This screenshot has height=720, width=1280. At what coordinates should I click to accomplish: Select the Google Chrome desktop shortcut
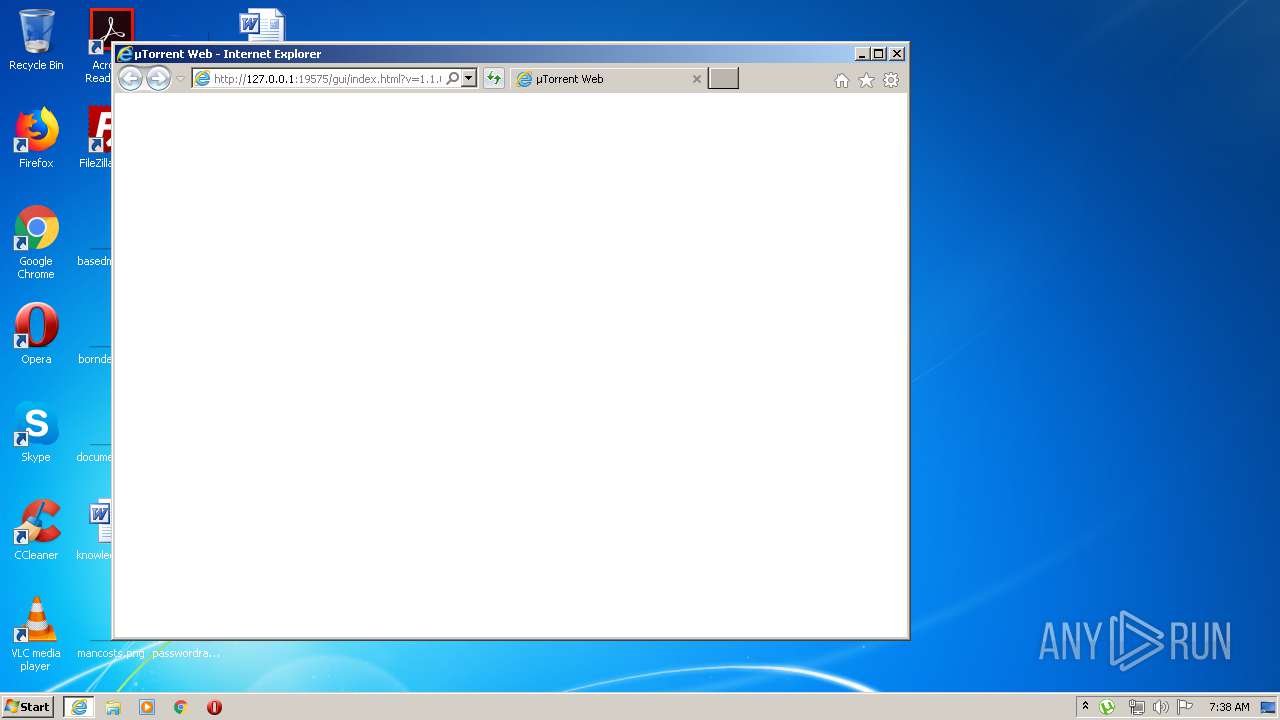pyautogui.click(x=36, y=242)
